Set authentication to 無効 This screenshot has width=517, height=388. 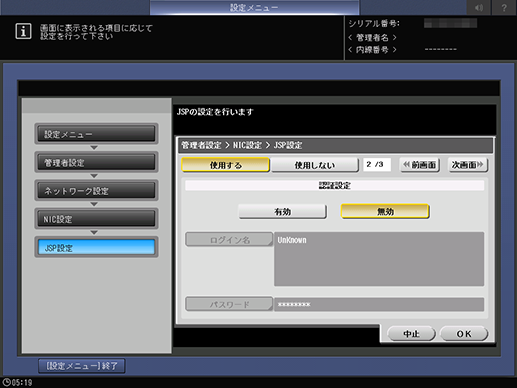point(385,212)
